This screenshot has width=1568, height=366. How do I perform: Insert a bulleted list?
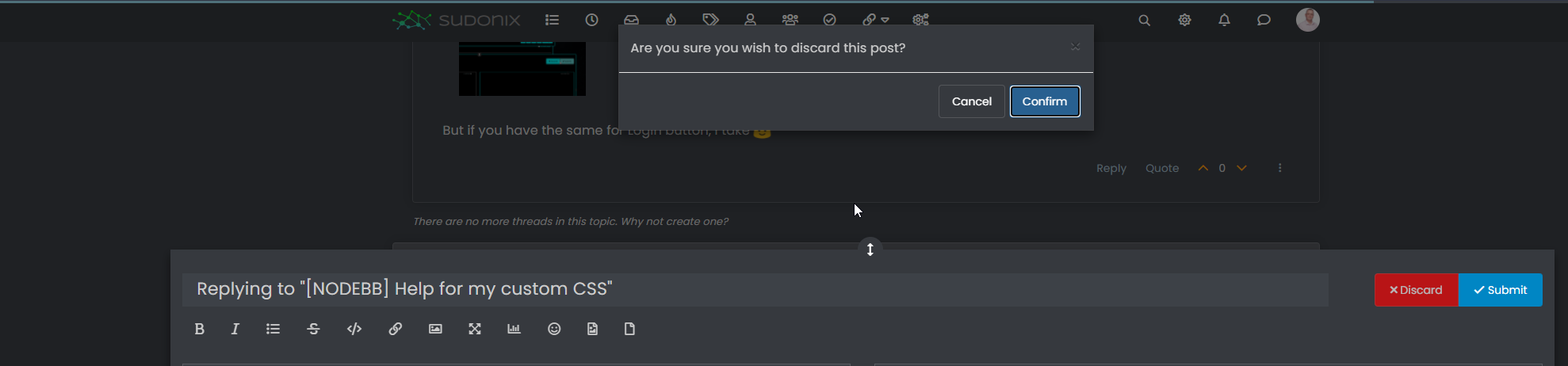pos(273,329)
